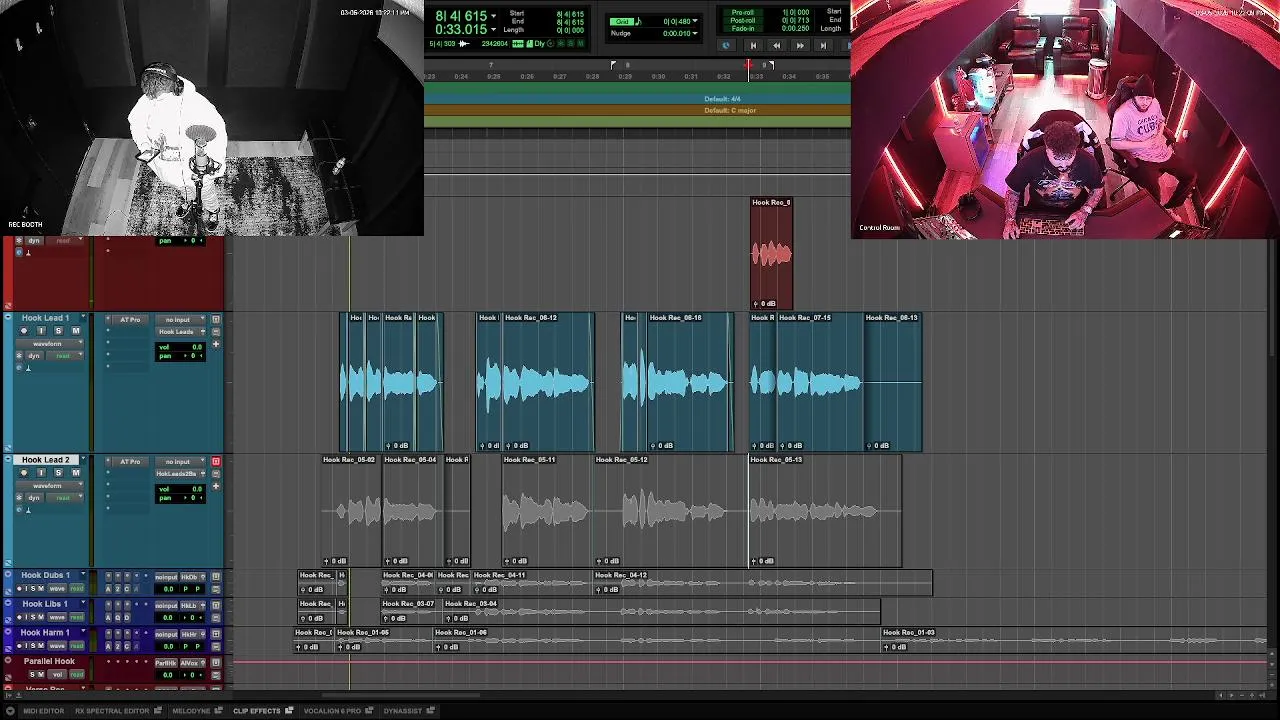This screenshot has height=720, width=1280.
Task: Mute the Parallel Hook track
Action: [41, 675]
